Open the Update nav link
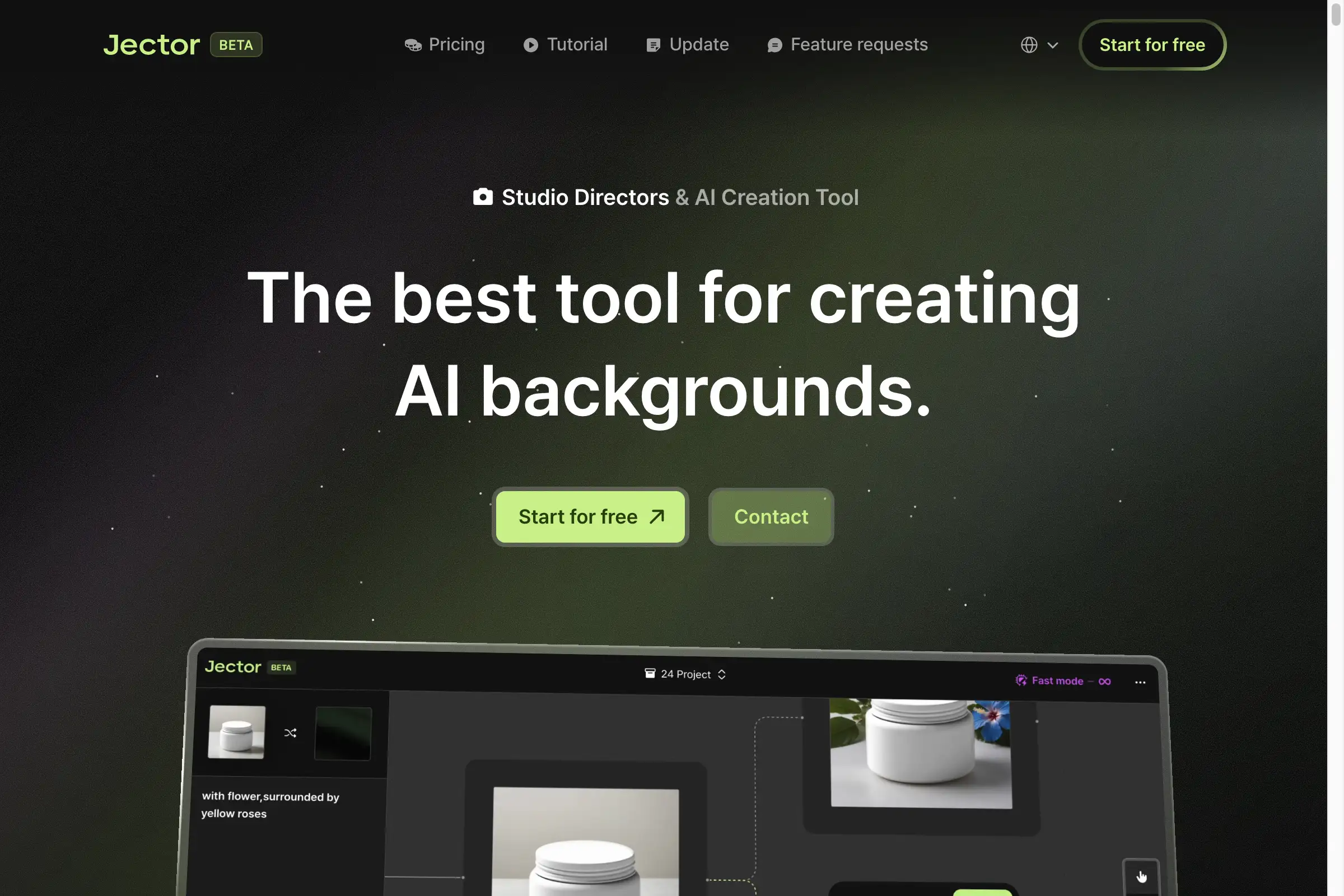1344x896 pixels. [x=688, y=45]
